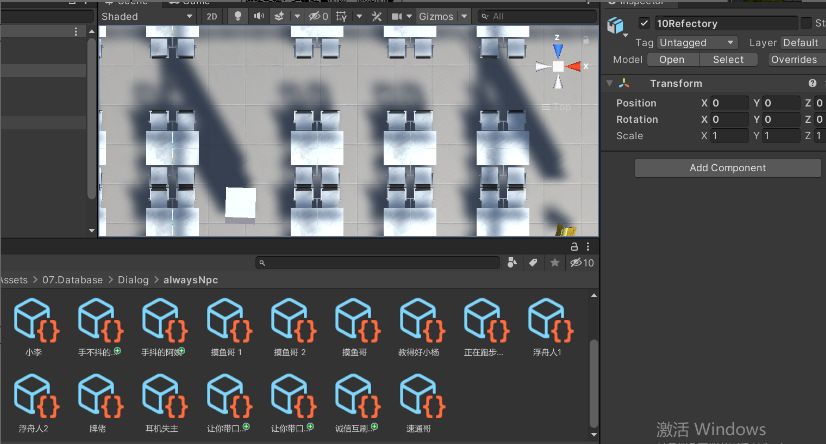826x444 pixels.
Task: Open the Tag Untagged dropdown
Action: pos(697,43)
